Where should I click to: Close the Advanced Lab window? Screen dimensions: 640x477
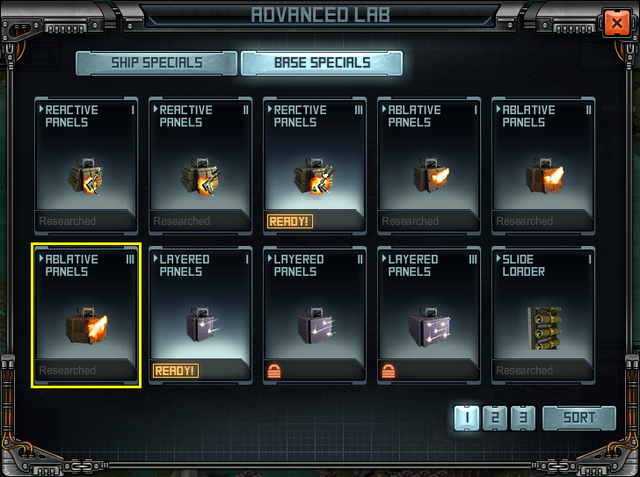click(617, 23)
